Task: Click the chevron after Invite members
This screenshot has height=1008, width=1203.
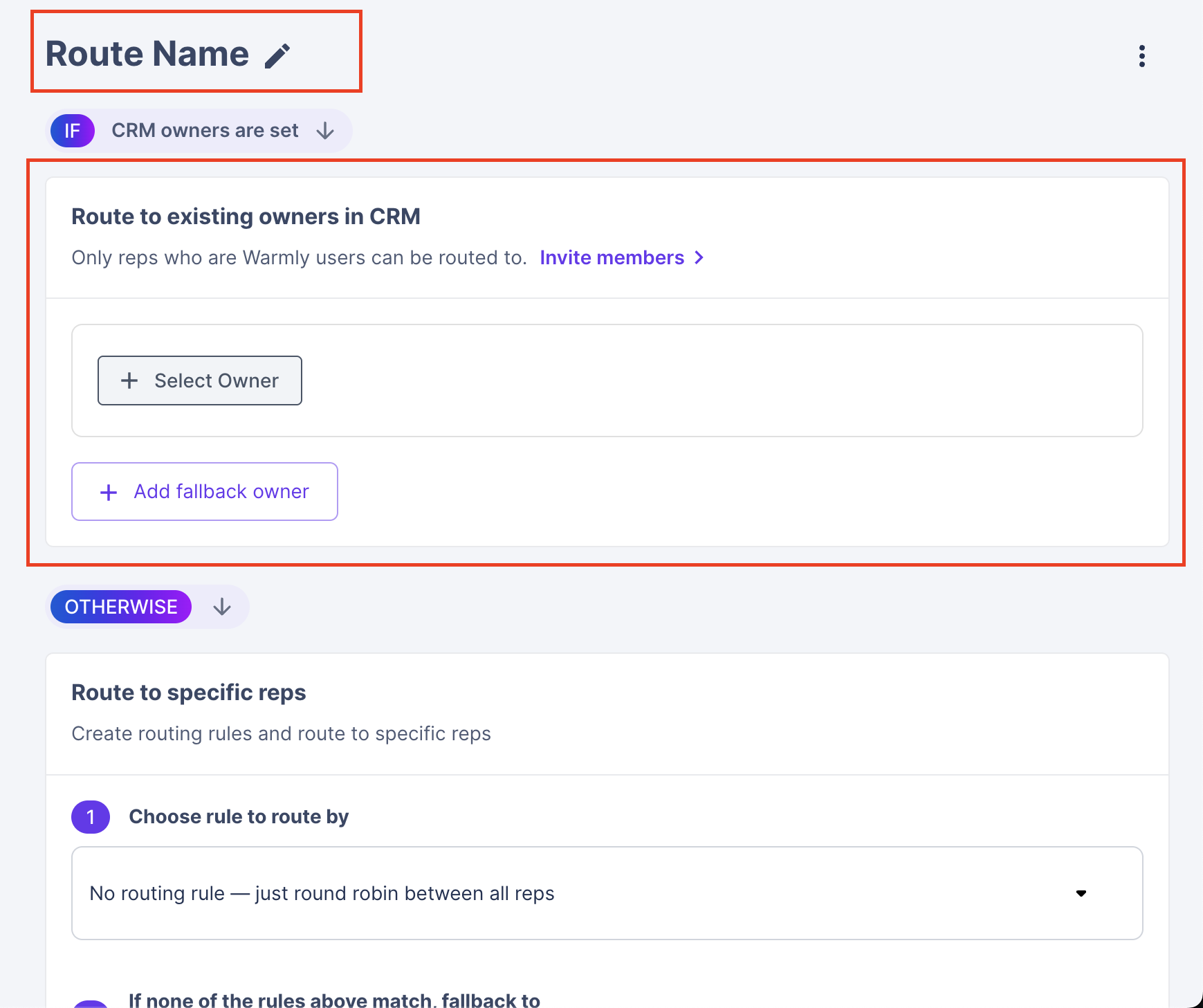Action: [x=699, y=257]
